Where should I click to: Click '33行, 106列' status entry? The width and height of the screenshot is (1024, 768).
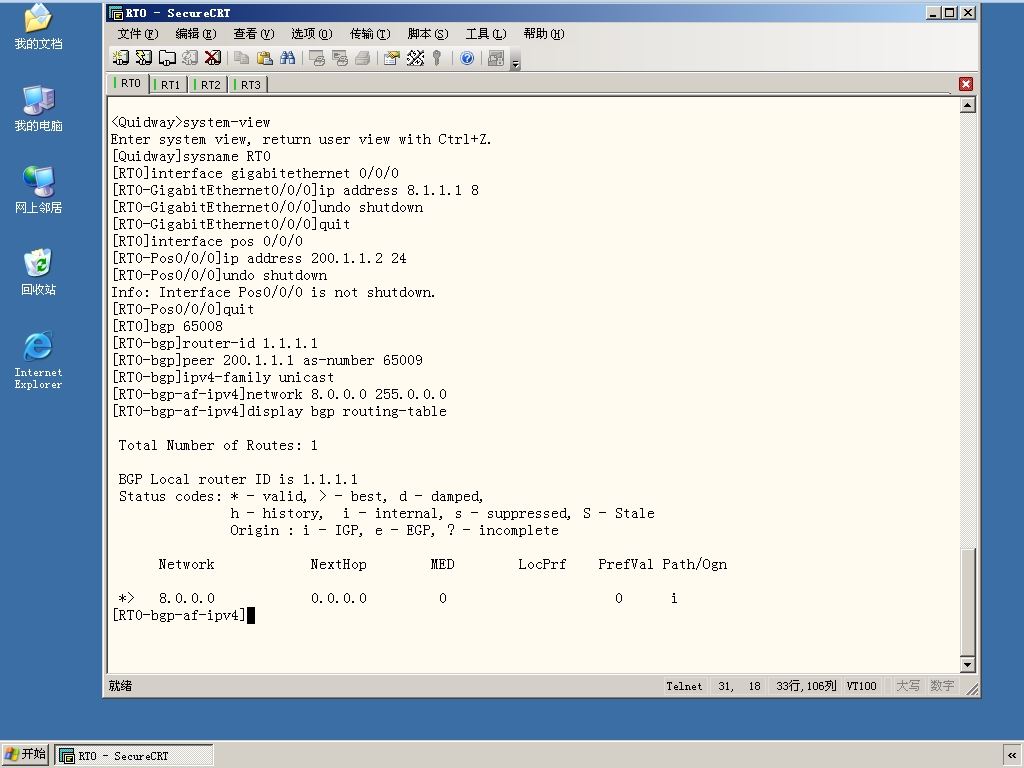(x=806, y=686)
